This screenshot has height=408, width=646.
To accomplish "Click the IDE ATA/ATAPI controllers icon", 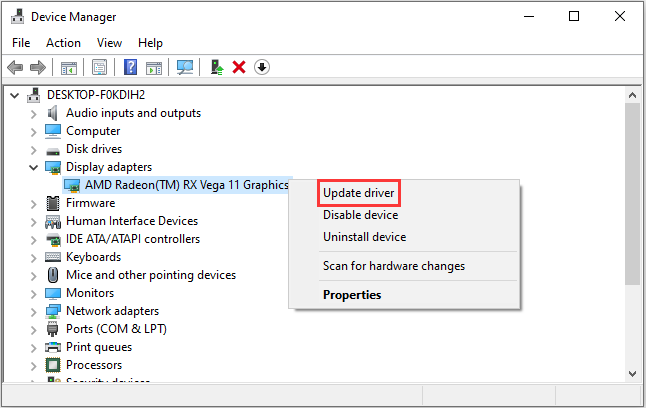I will [x=53, y=239].
